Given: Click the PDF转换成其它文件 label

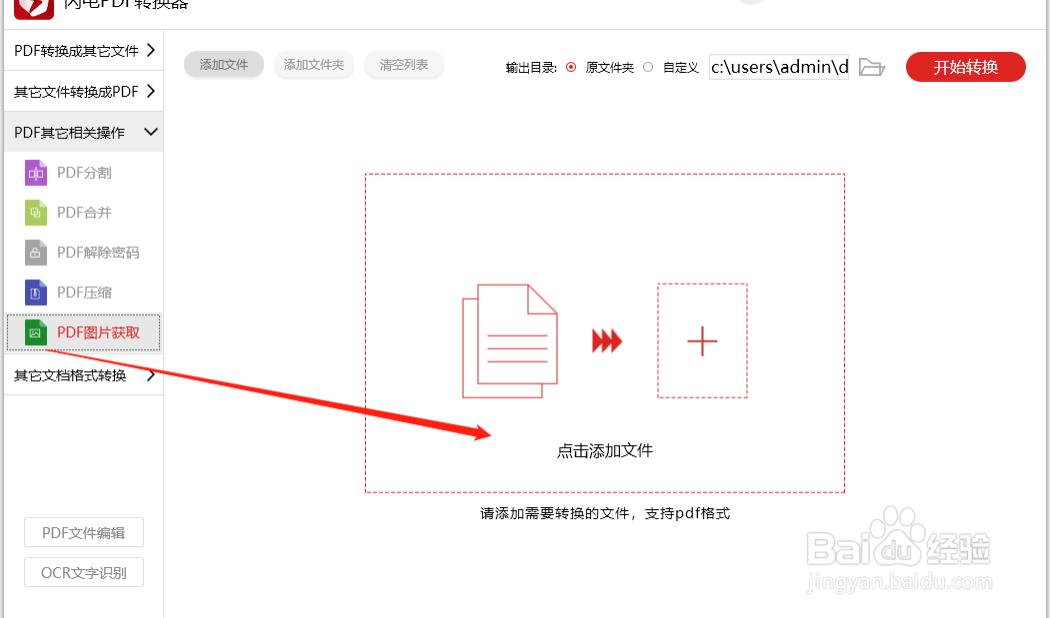Looking at the screenshot, I should pos(76,51).
